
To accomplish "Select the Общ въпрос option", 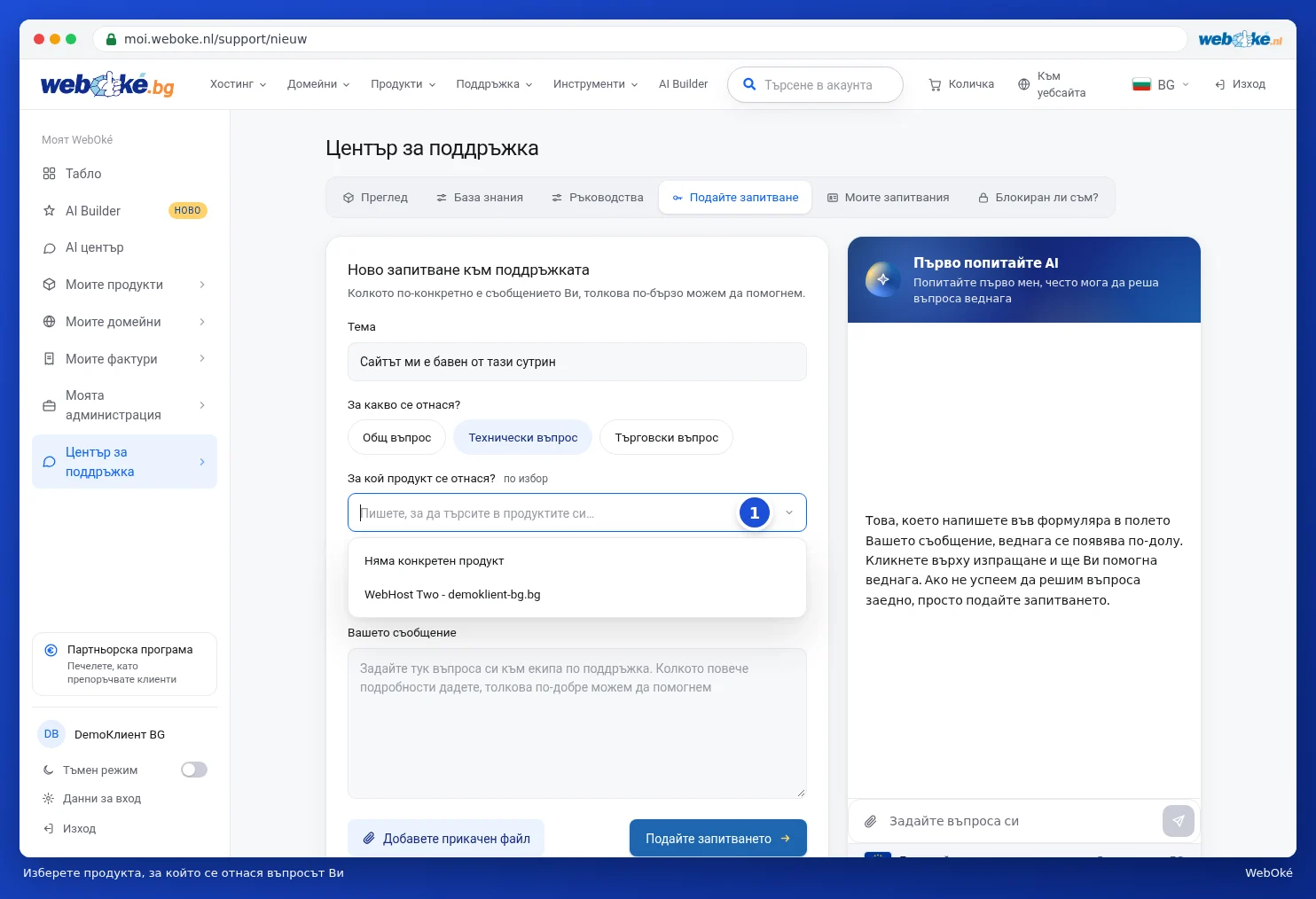I will click(396, 438).
